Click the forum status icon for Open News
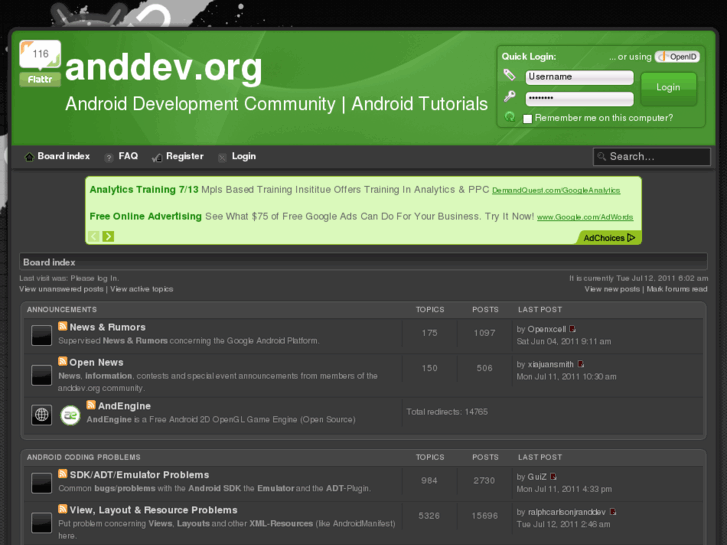 click(41, 375)
